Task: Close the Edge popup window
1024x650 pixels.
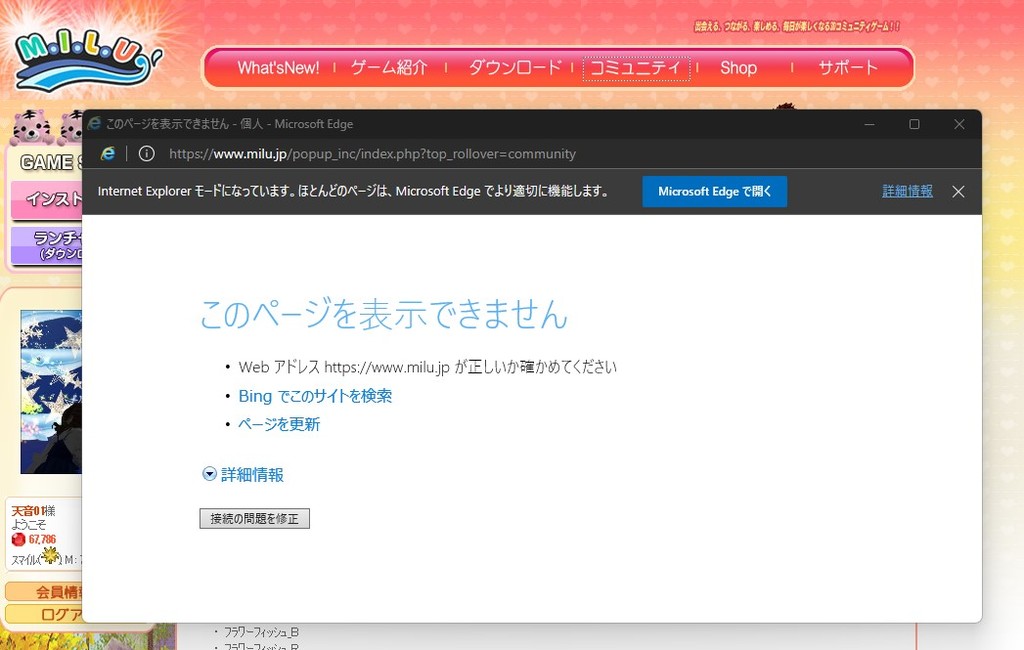Action: pos(959,124)
